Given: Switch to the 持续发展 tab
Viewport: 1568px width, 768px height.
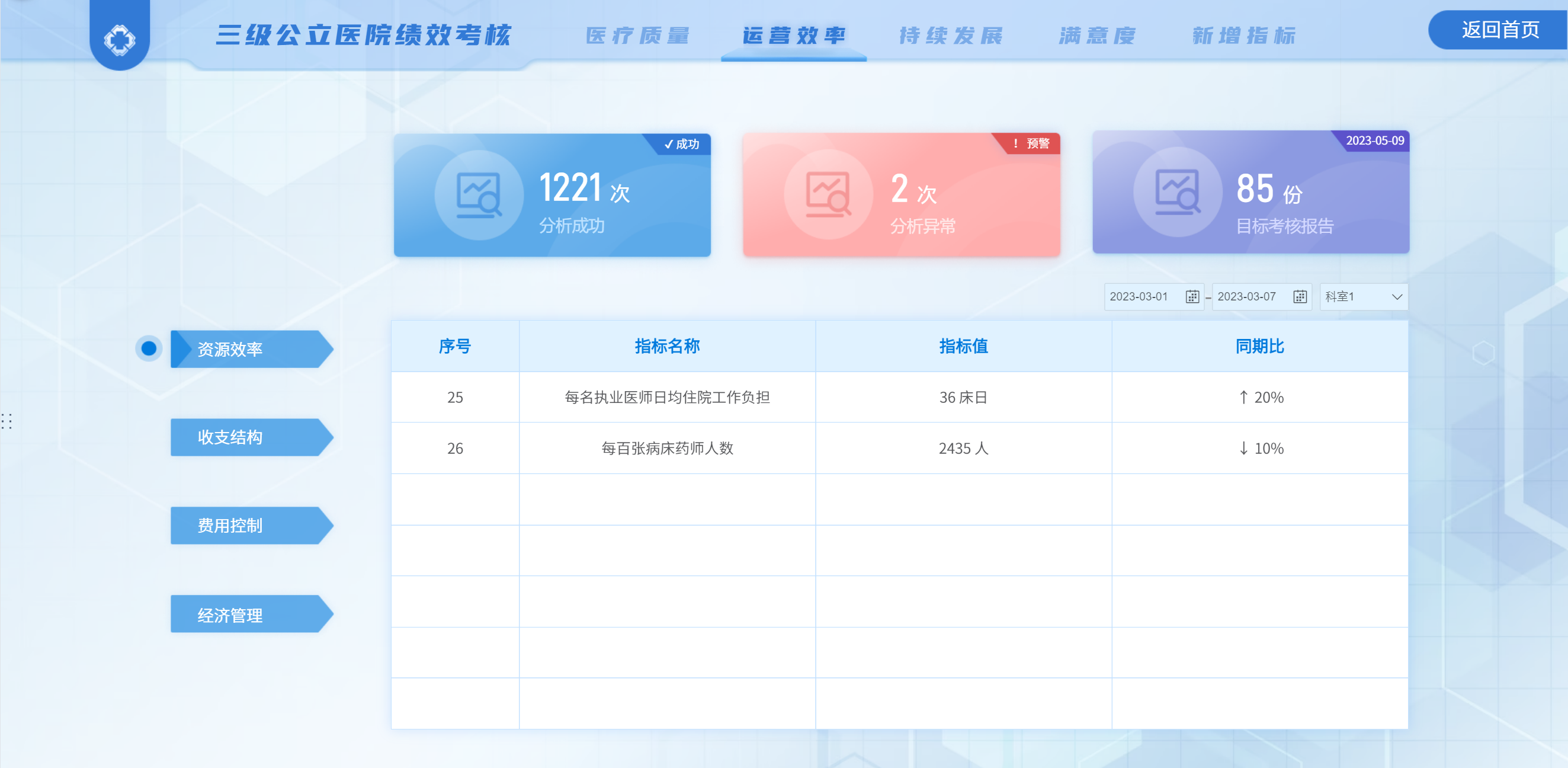Looking at the screenshot, I should (x=951, y=36).
